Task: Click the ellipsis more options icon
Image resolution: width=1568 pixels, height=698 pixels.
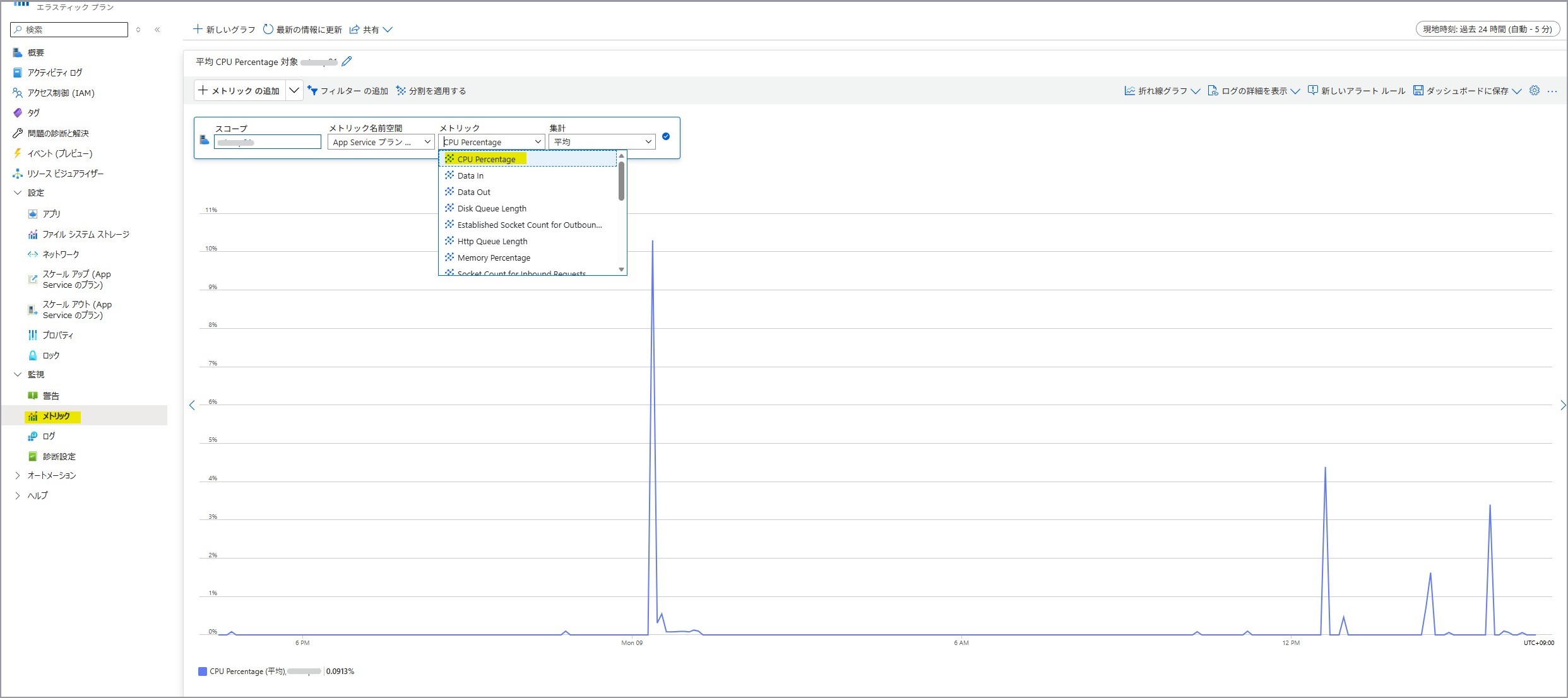Action: coord(1552,91)
